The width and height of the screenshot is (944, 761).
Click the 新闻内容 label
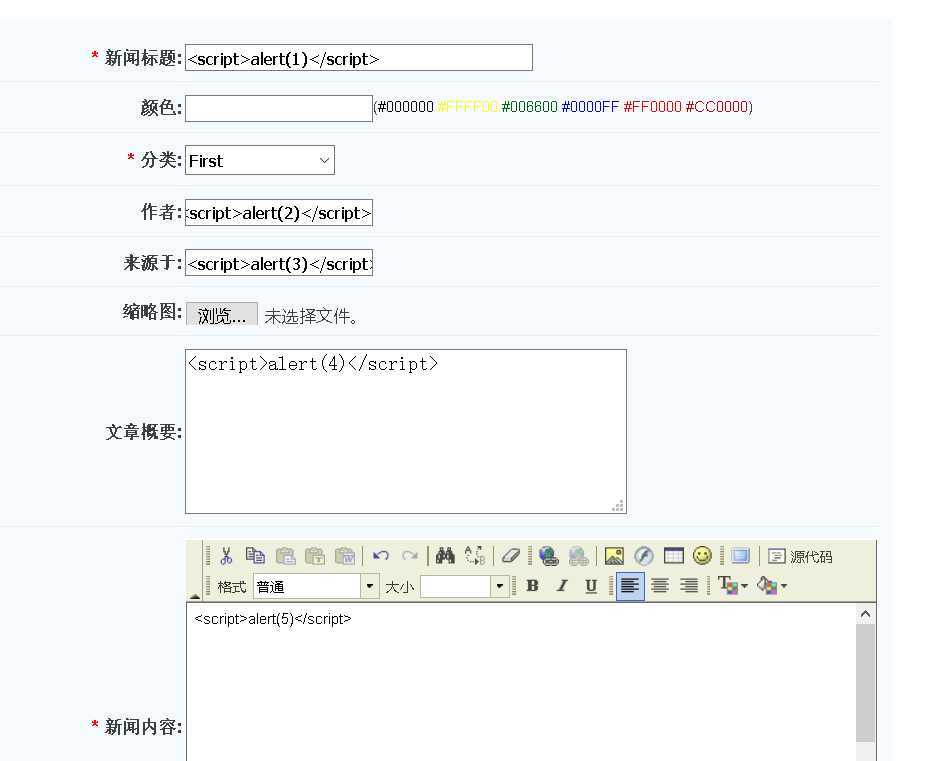[x=143, y=727]
